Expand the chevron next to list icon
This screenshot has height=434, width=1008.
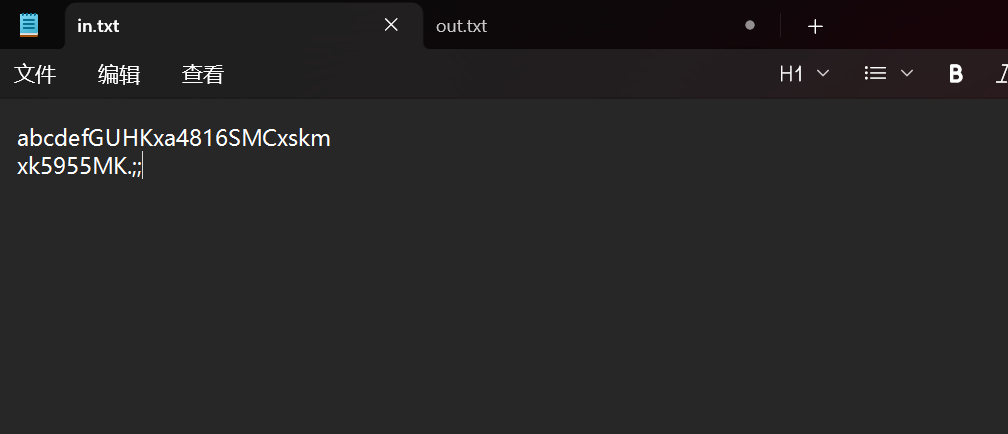907,73
